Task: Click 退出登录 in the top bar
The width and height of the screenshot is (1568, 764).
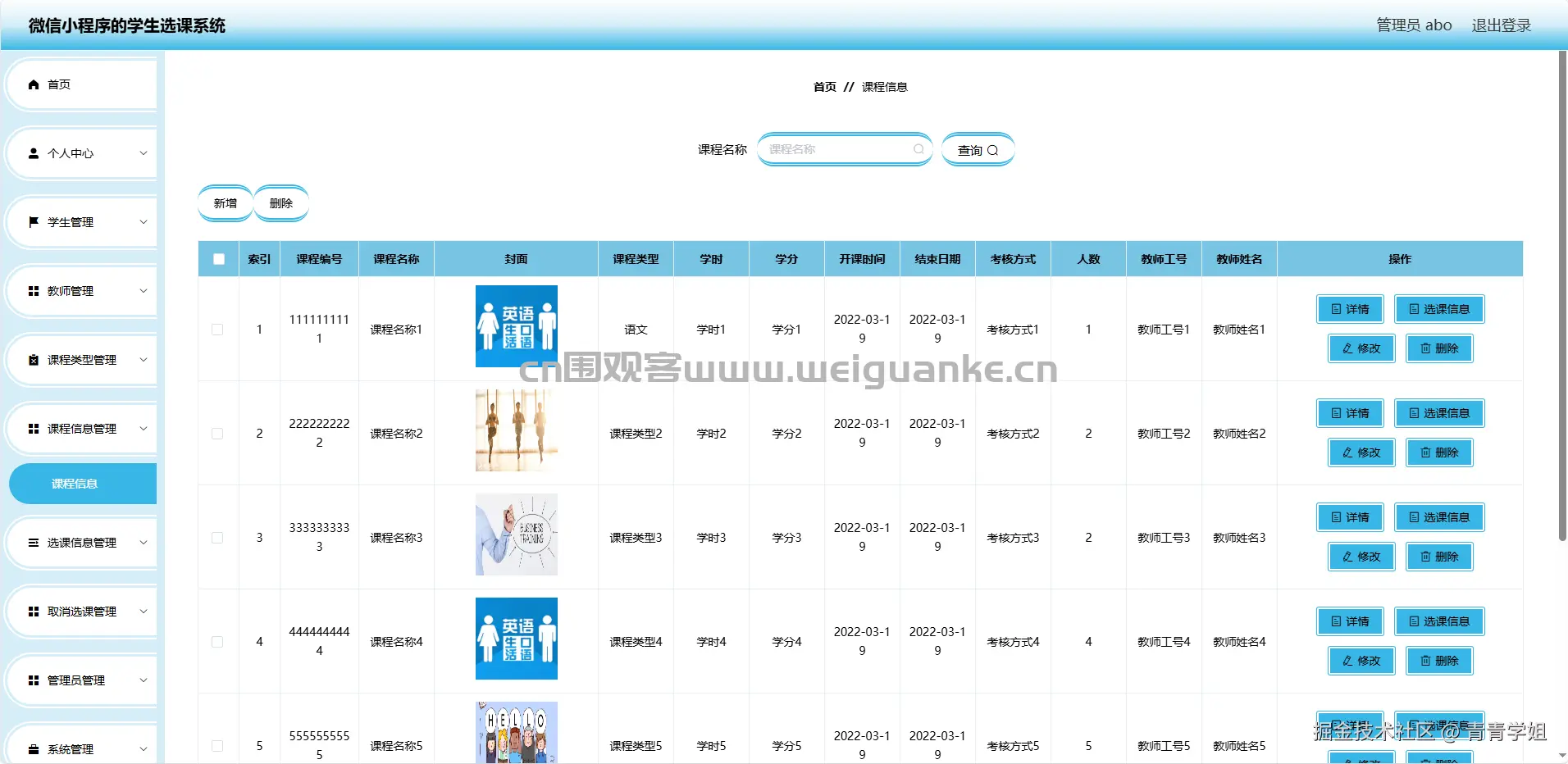Action: point(1502,25)
